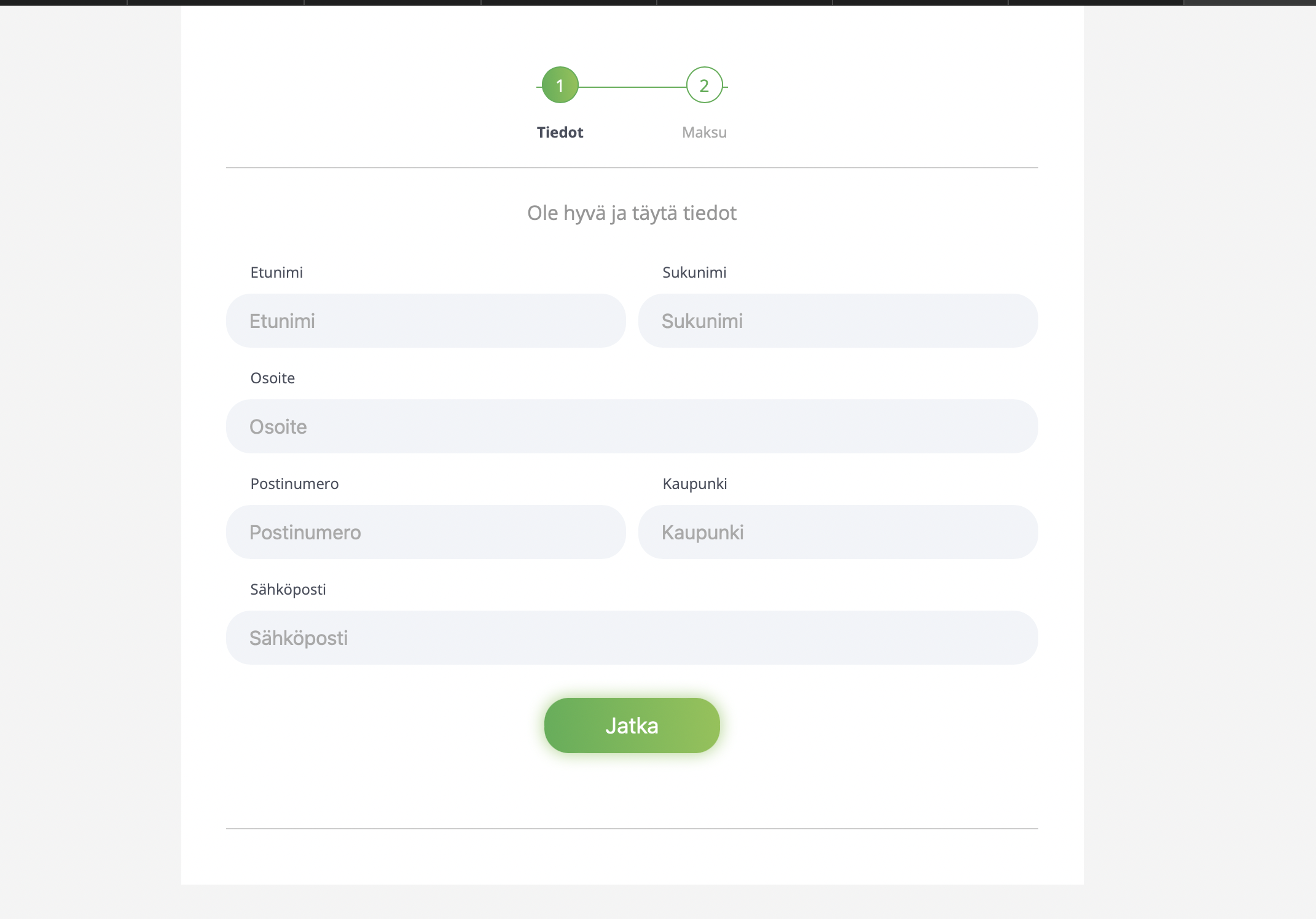Select the Osoite address field
The height and width of the screenshot is (919, 1316).
[x=632, y=426]
